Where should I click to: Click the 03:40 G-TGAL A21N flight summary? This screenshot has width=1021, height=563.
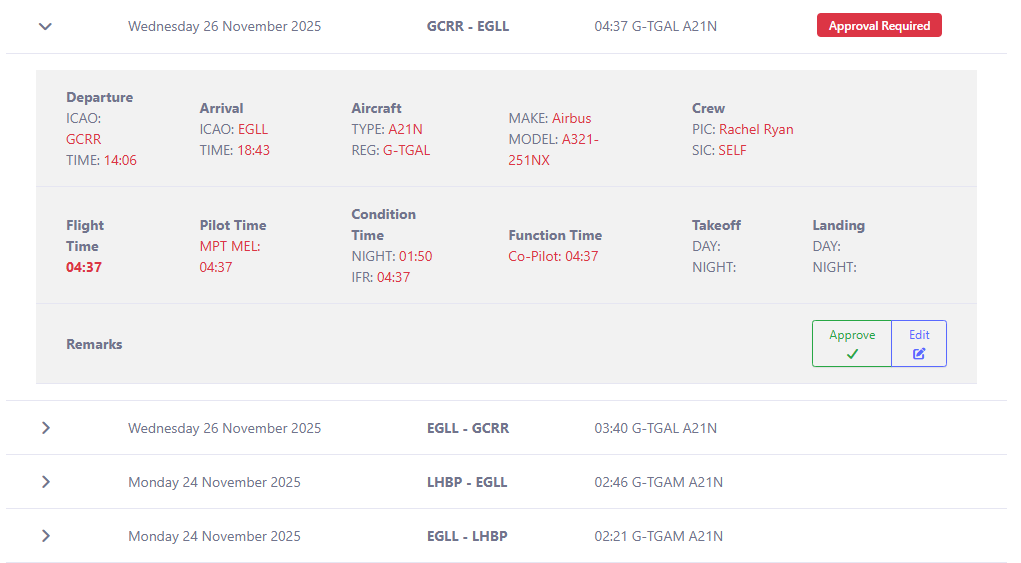pyautogui.click(x=655, y=428)
